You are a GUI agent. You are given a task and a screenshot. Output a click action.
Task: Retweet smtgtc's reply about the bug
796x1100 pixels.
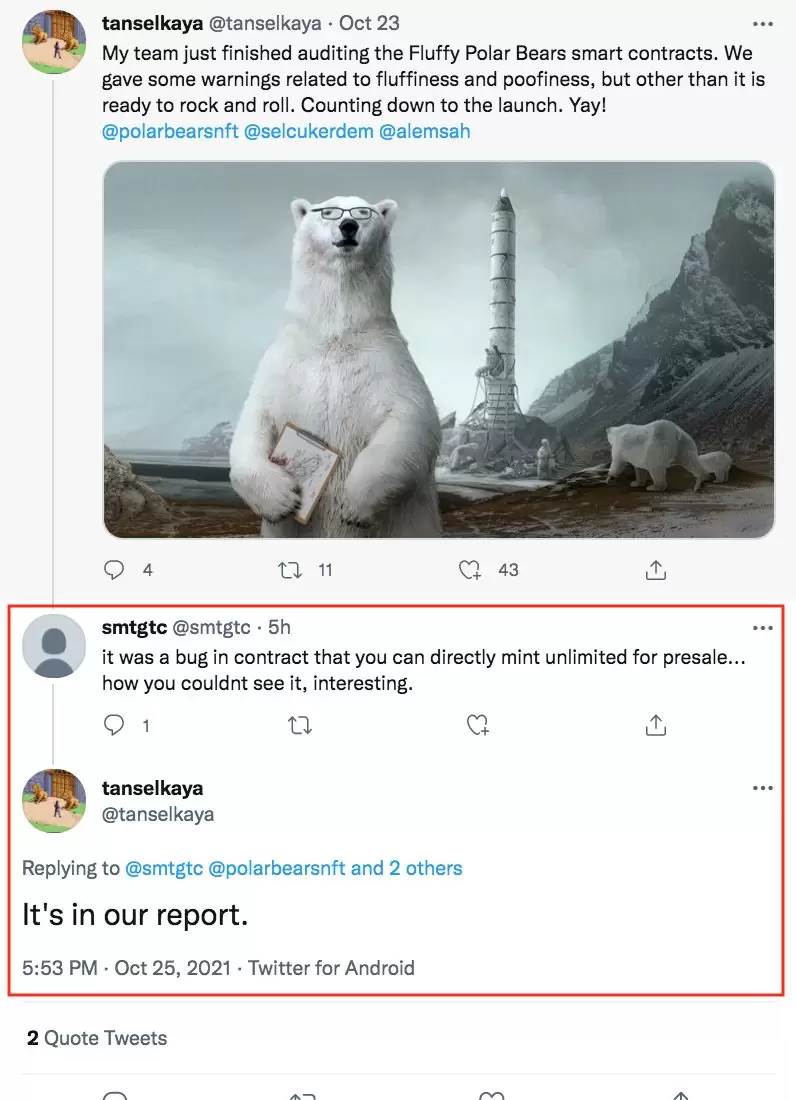pos(299,726)
